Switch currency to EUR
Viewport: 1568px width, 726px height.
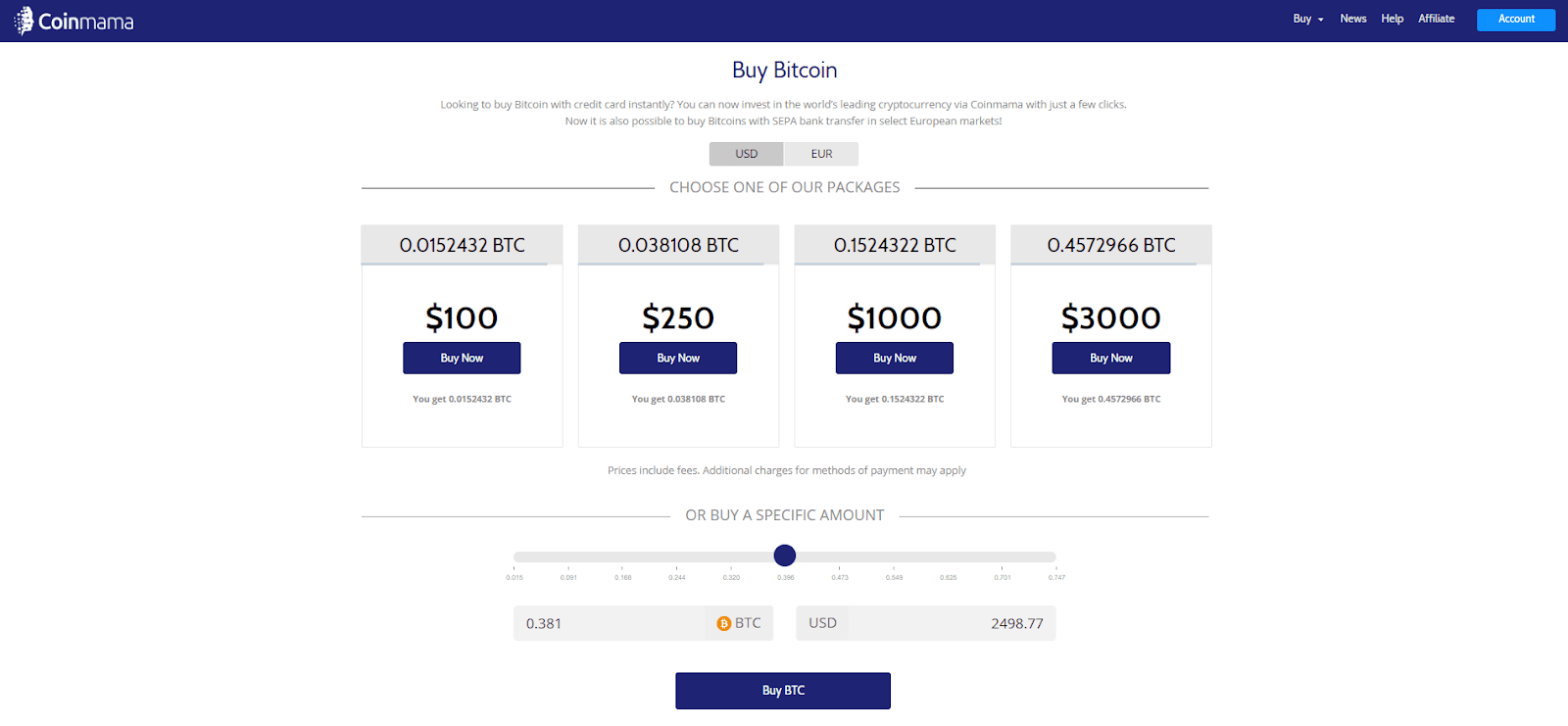pos(821,154)
